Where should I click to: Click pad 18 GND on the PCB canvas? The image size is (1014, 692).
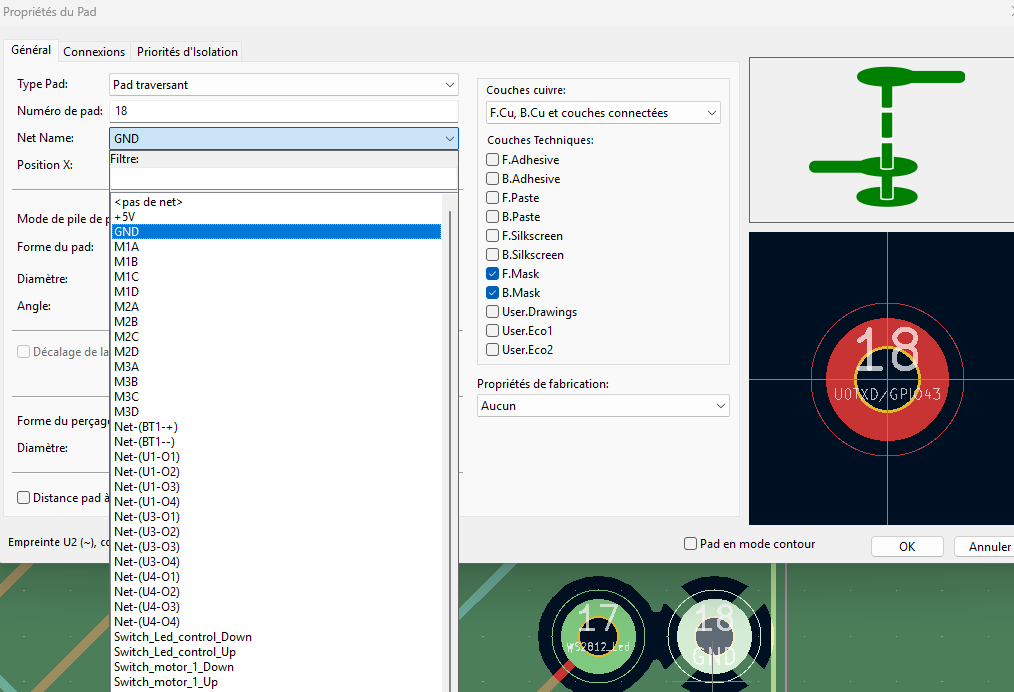point(714,636)
